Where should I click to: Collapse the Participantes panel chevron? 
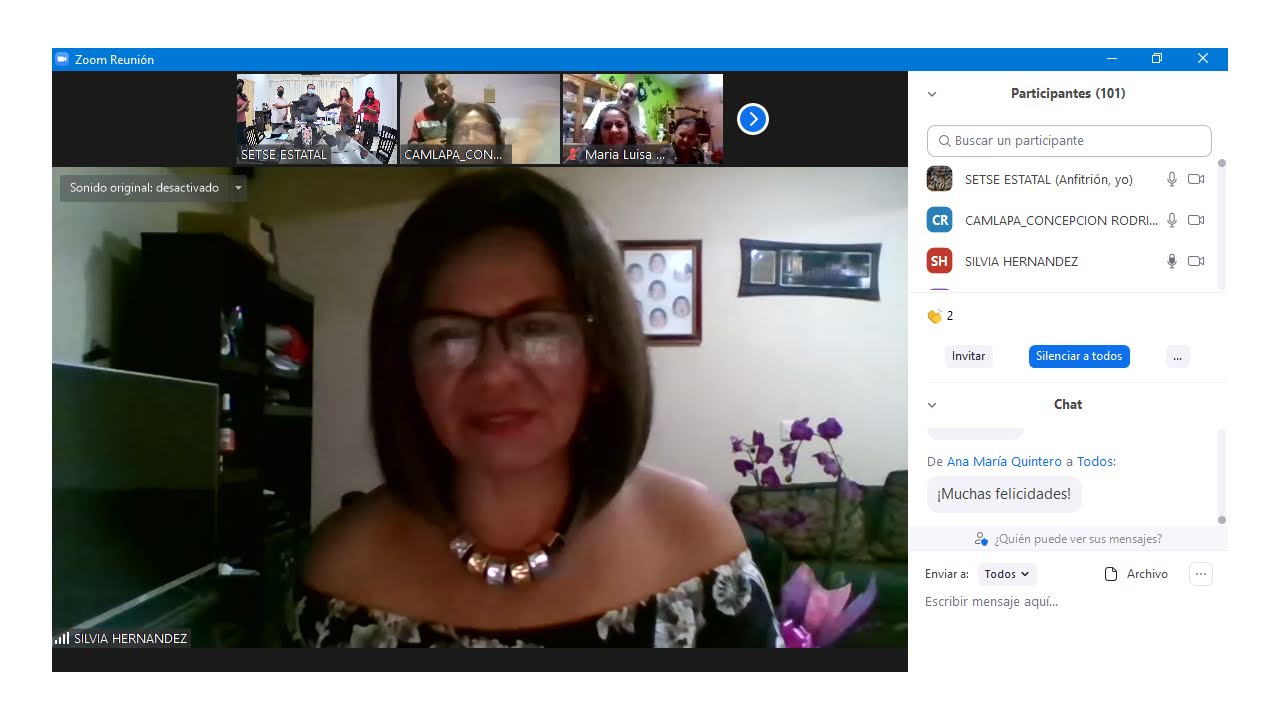(x=932, y=94)
